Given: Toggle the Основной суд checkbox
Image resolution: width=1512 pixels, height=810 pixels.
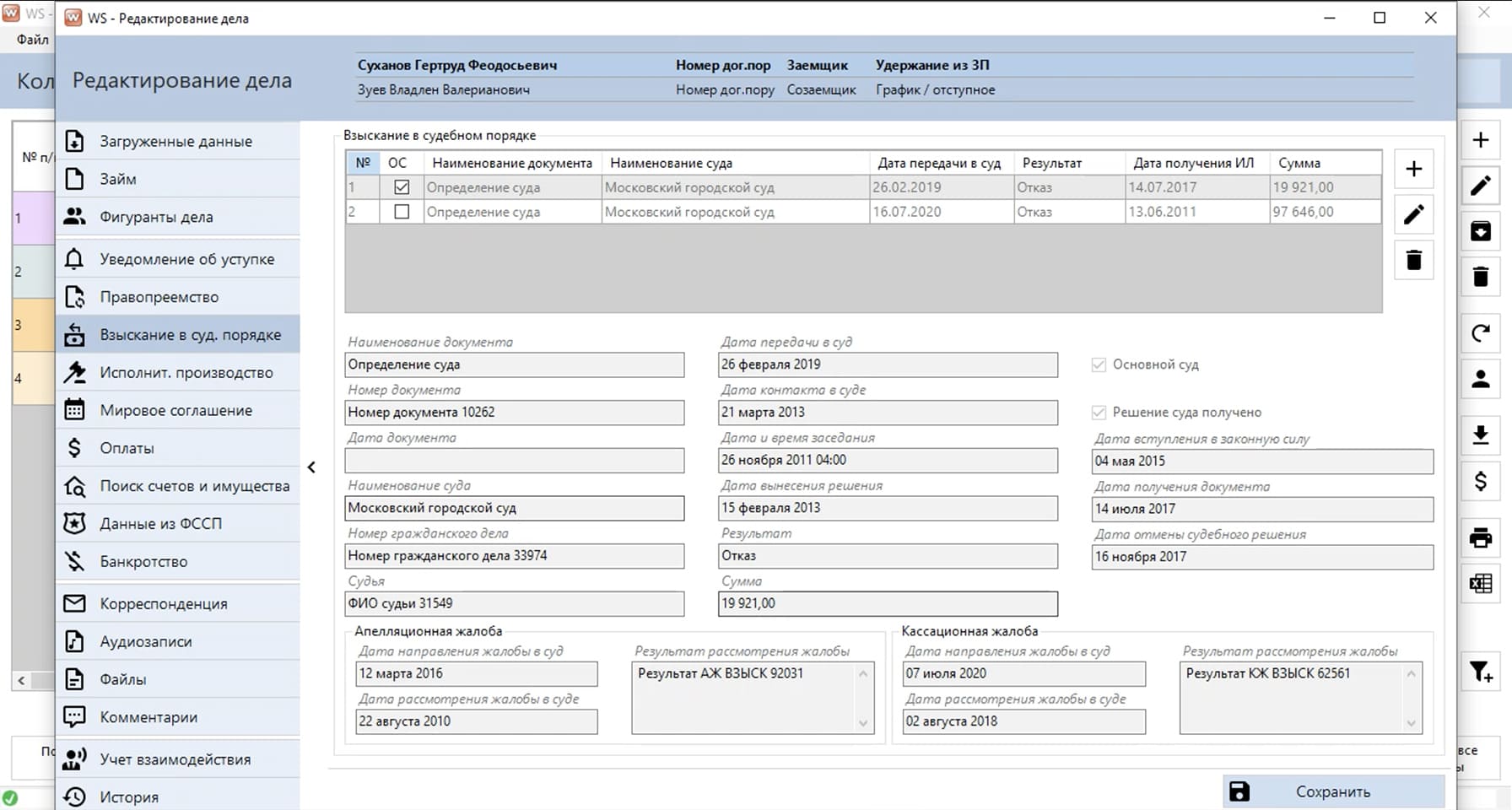Looking at the screenshot, I should (x=1099, y=364).
